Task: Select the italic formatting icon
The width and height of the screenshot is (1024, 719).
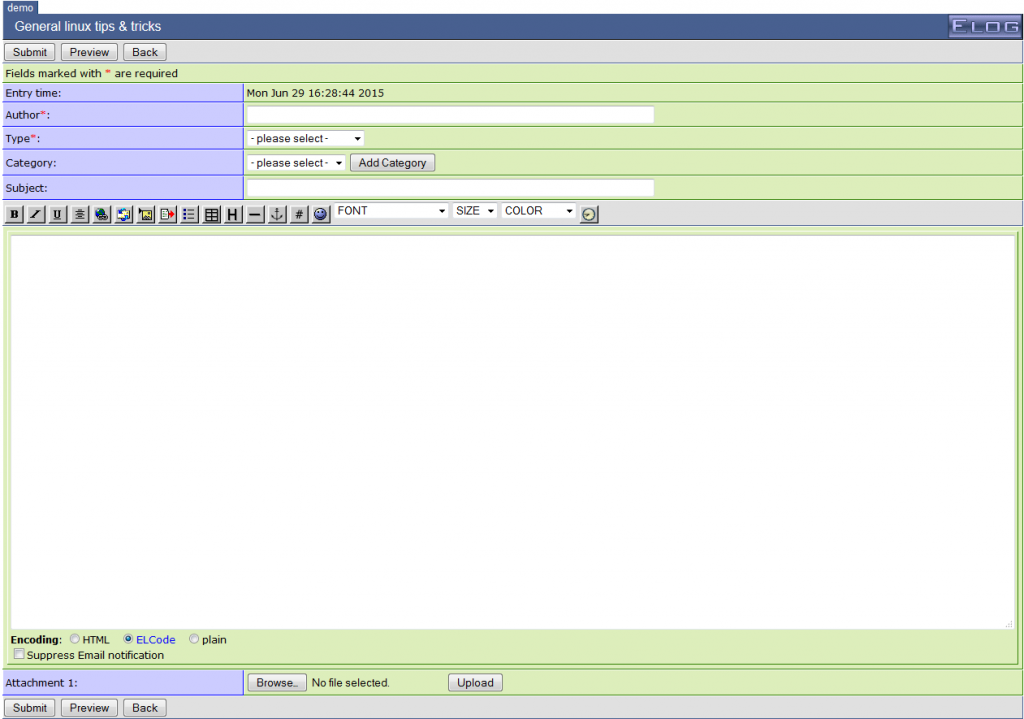Action: 35,213
